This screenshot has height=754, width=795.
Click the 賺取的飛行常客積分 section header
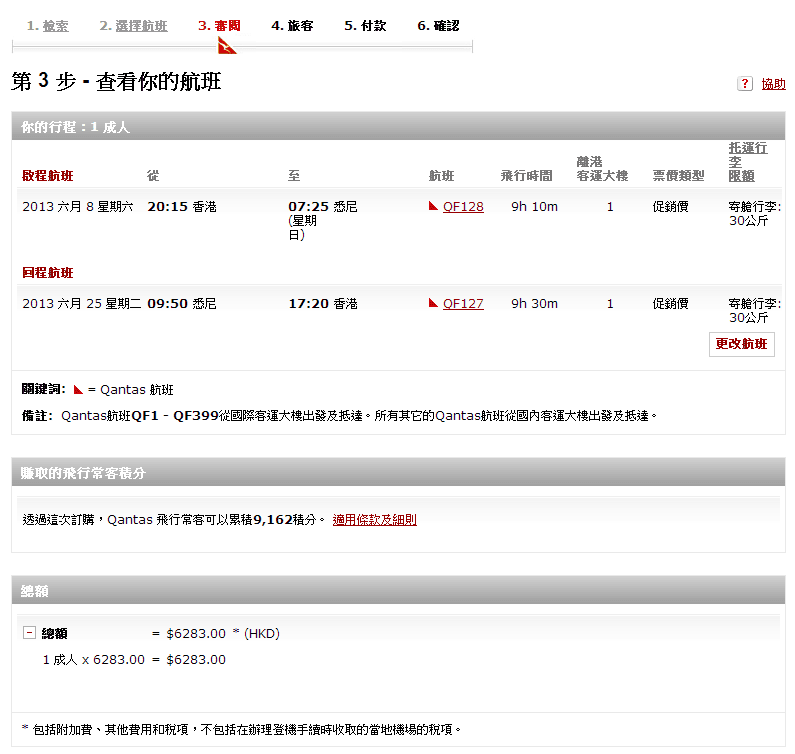click(398, 473)
